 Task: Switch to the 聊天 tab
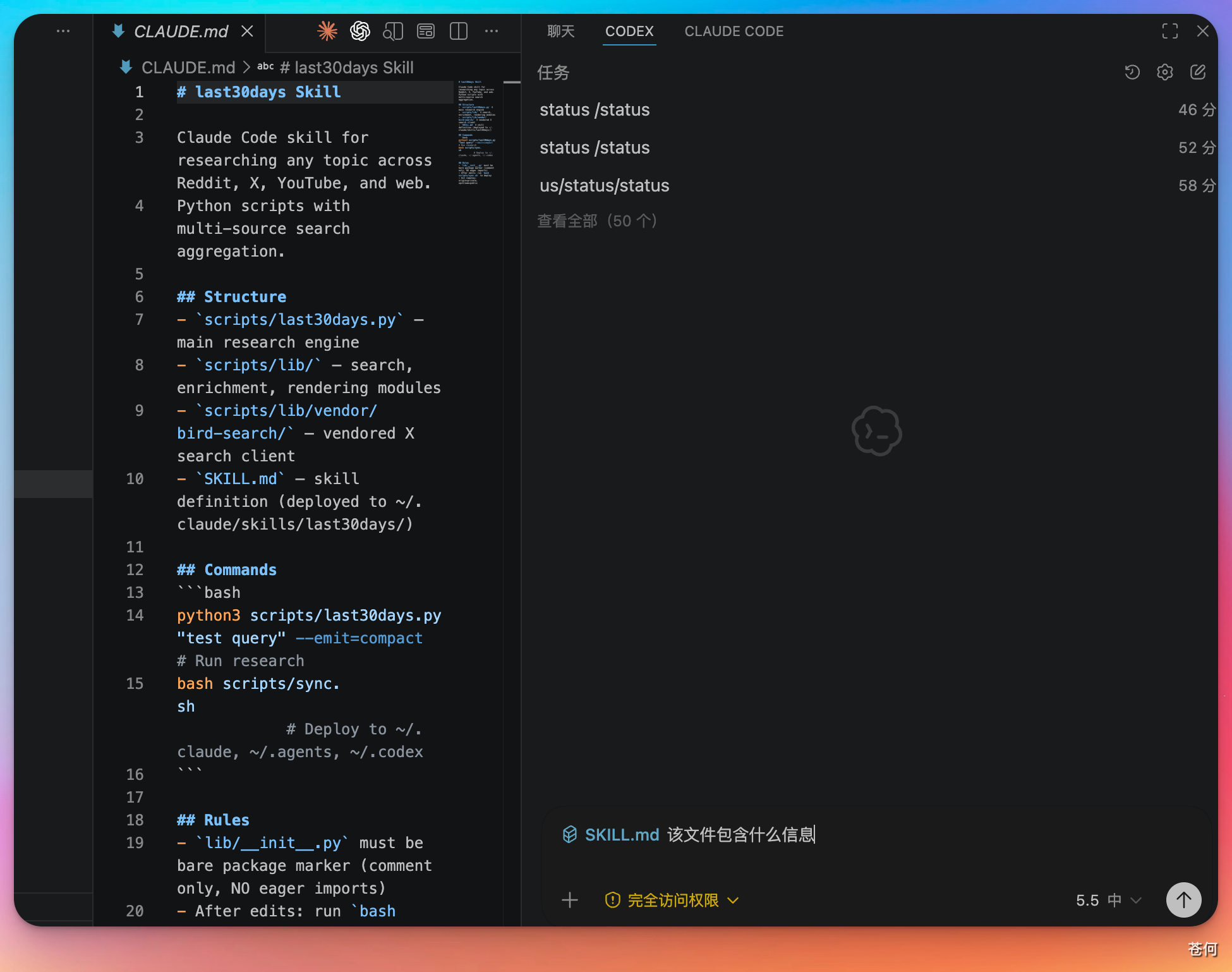coord(561,31)
